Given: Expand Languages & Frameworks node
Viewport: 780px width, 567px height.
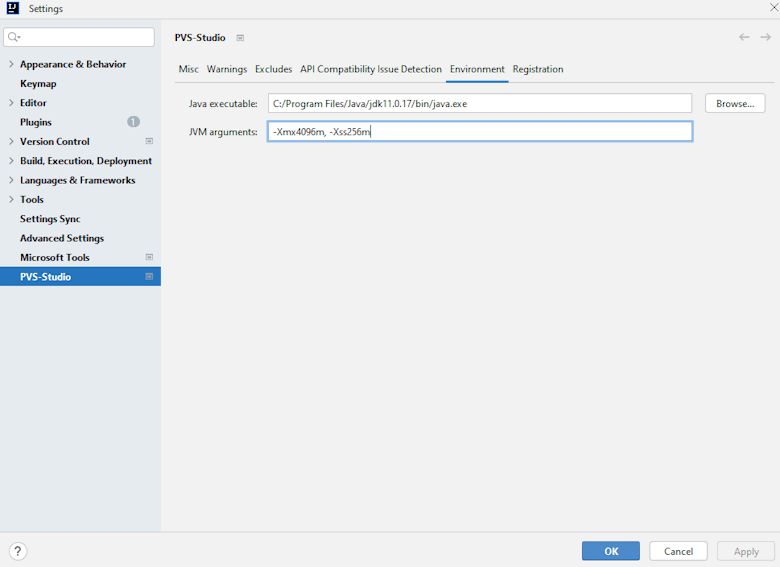Looking at the screenshot, I should (x=11, y=180).
